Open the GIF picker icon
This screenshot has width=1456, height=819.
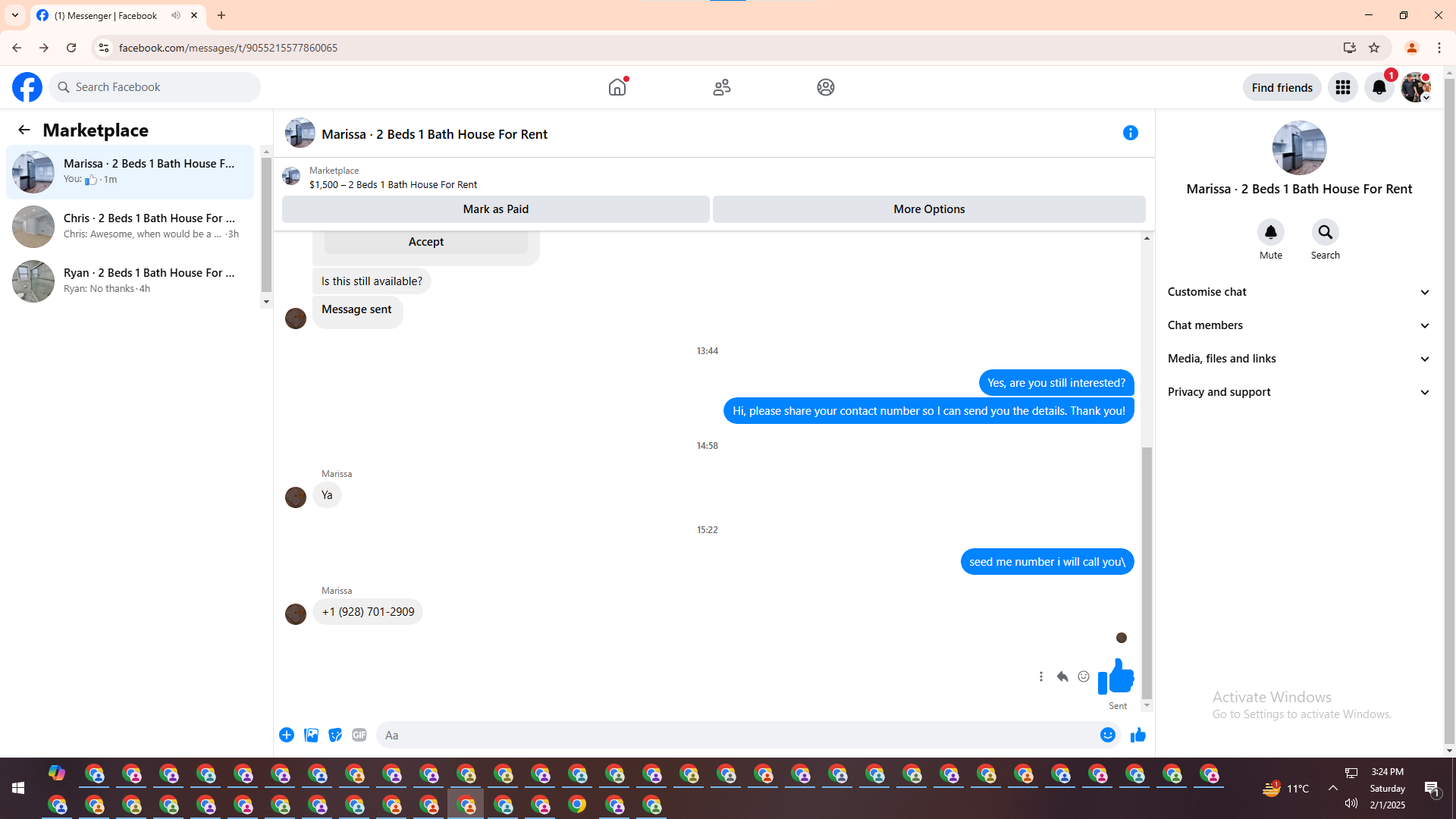point(359,735)
